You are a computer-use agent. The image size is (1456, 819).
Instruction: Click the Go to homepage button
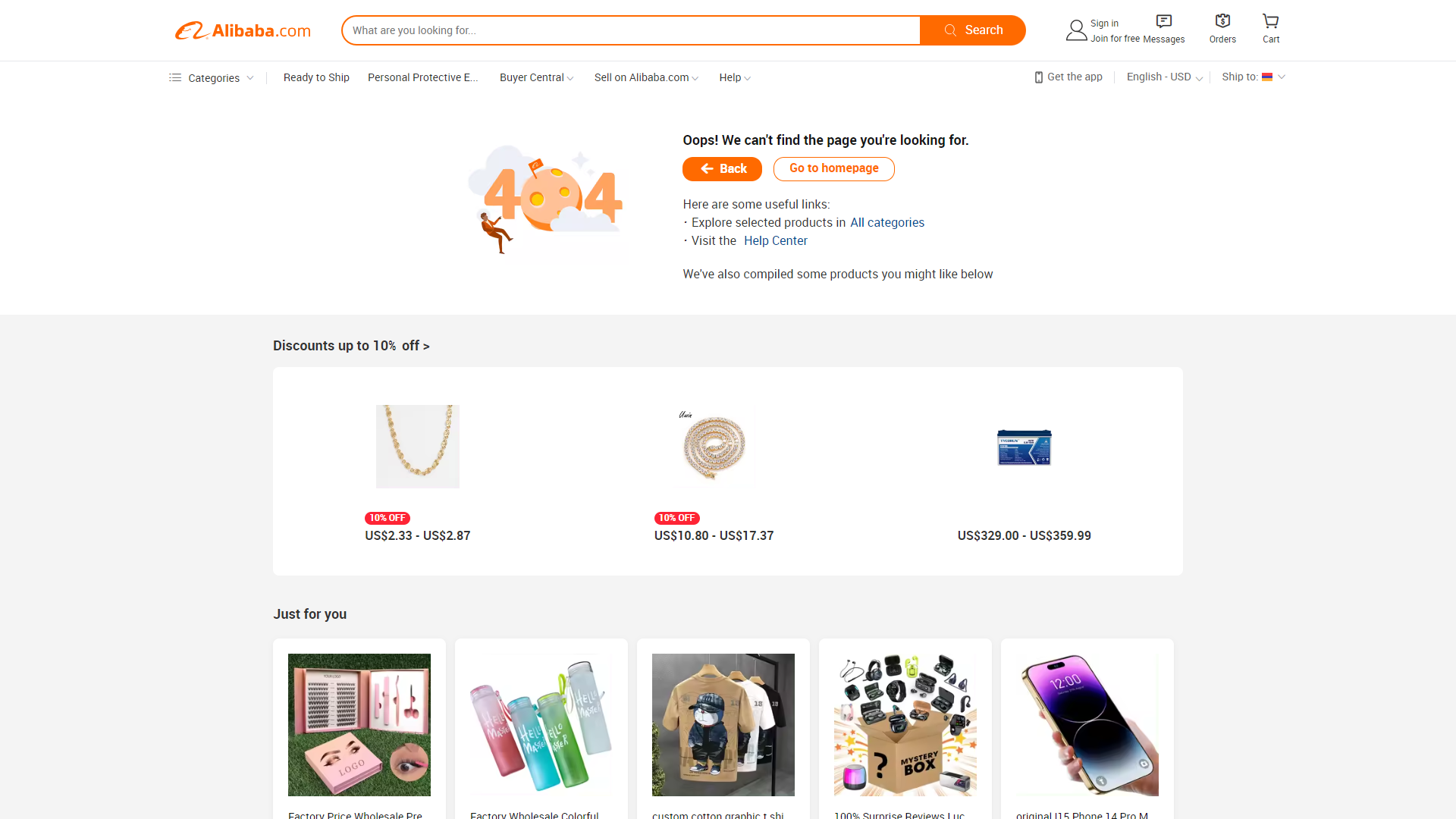click(833, 168)
